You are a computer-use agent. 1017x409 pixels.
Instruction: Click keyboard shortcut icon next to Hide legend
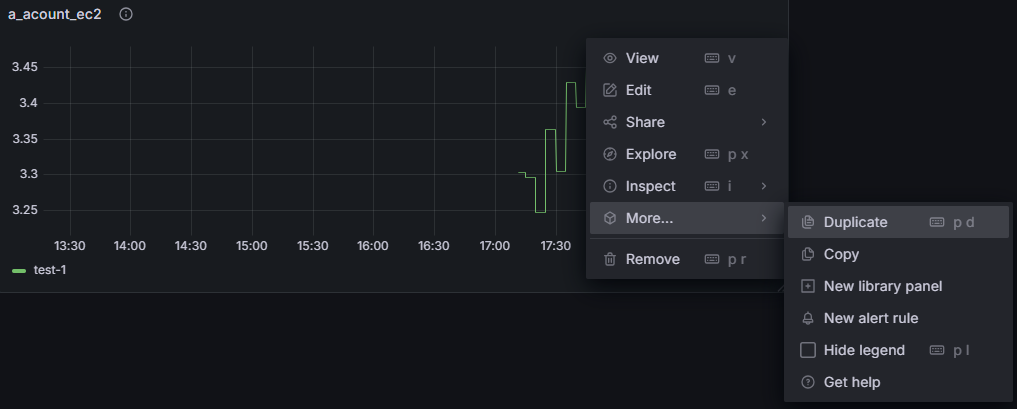click(937, 350)
